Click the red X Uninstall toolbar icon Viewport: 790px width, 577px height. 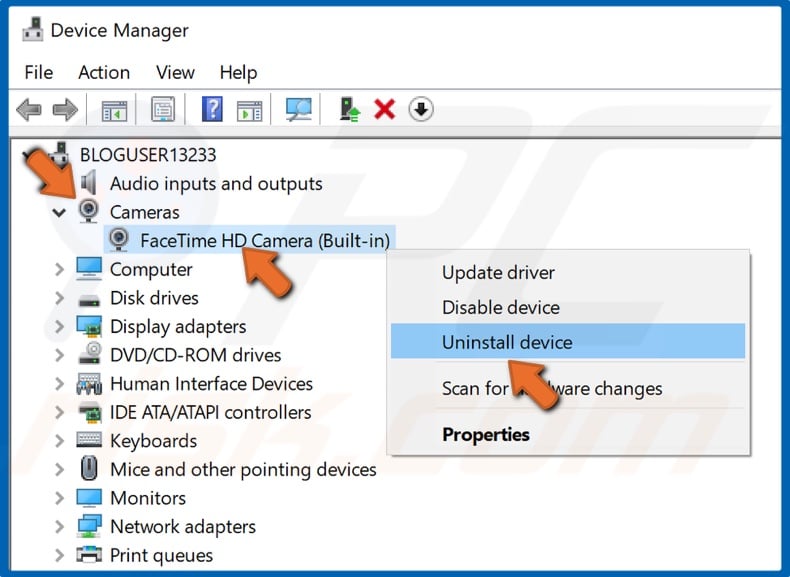click(384, 109)
